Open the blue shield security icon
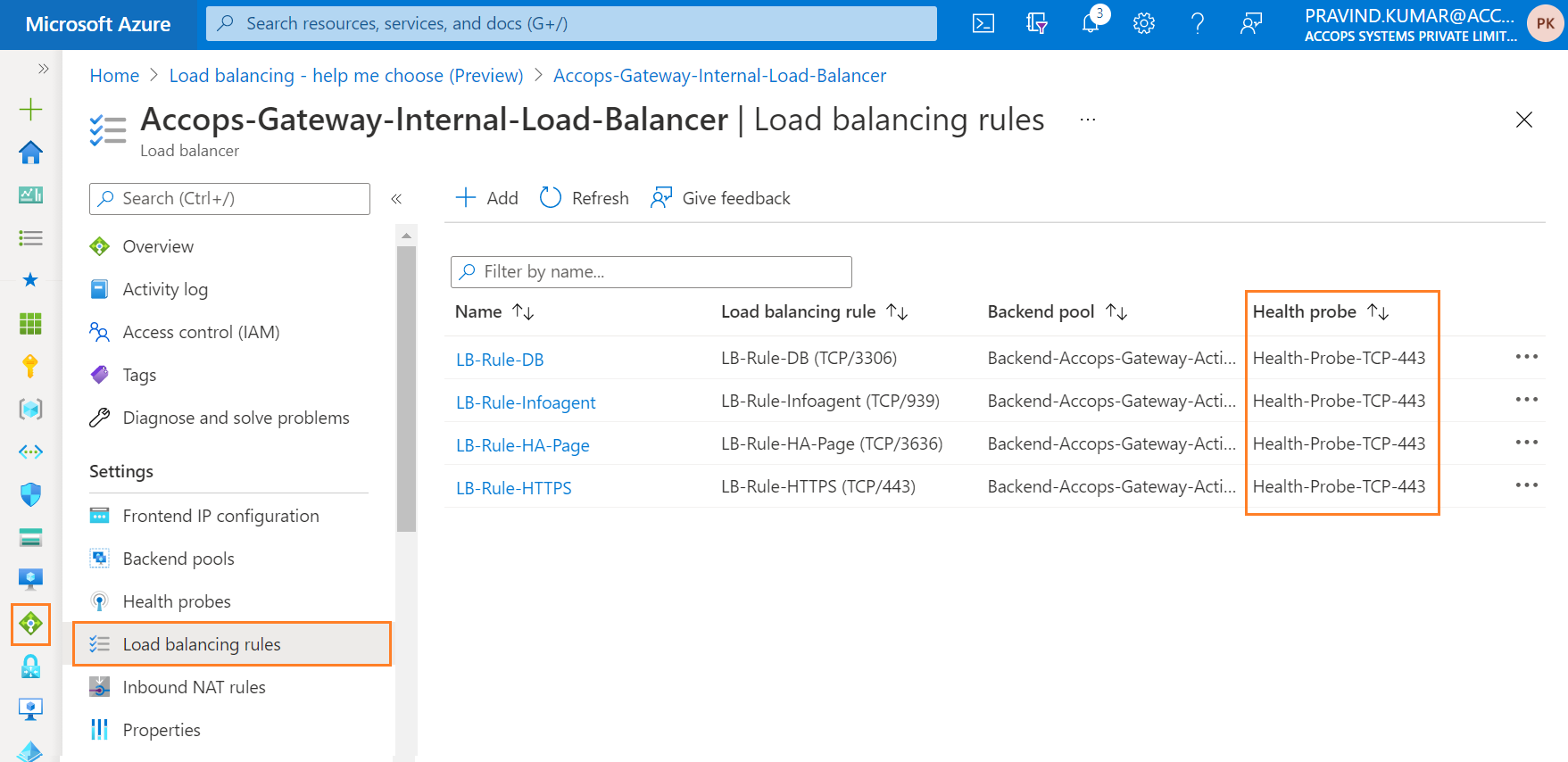Viewport: 1568px width, 762px height. click(x=30, y=494)
